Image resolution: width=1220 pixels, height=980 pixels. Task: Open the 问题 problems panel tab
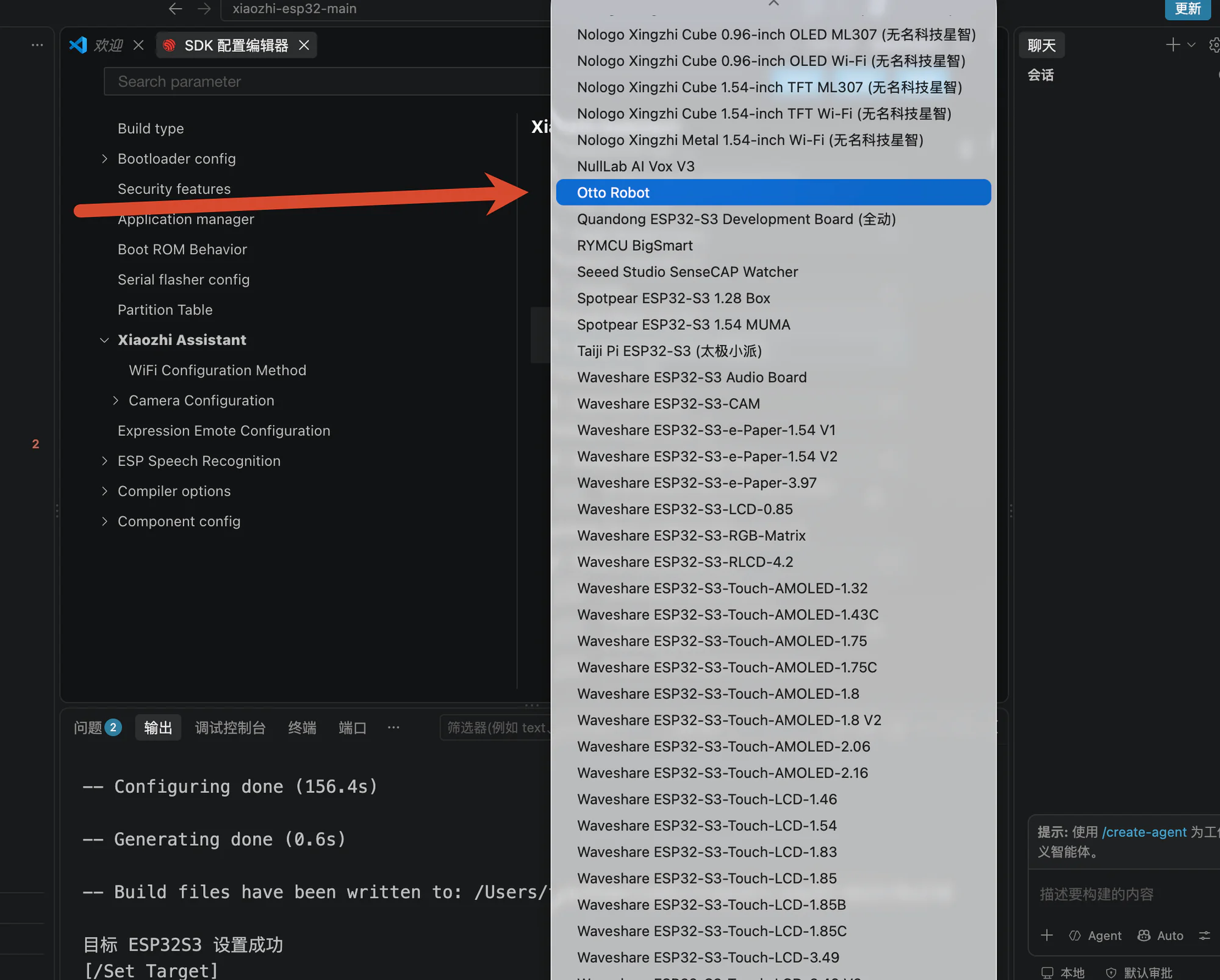click(98, 728)
